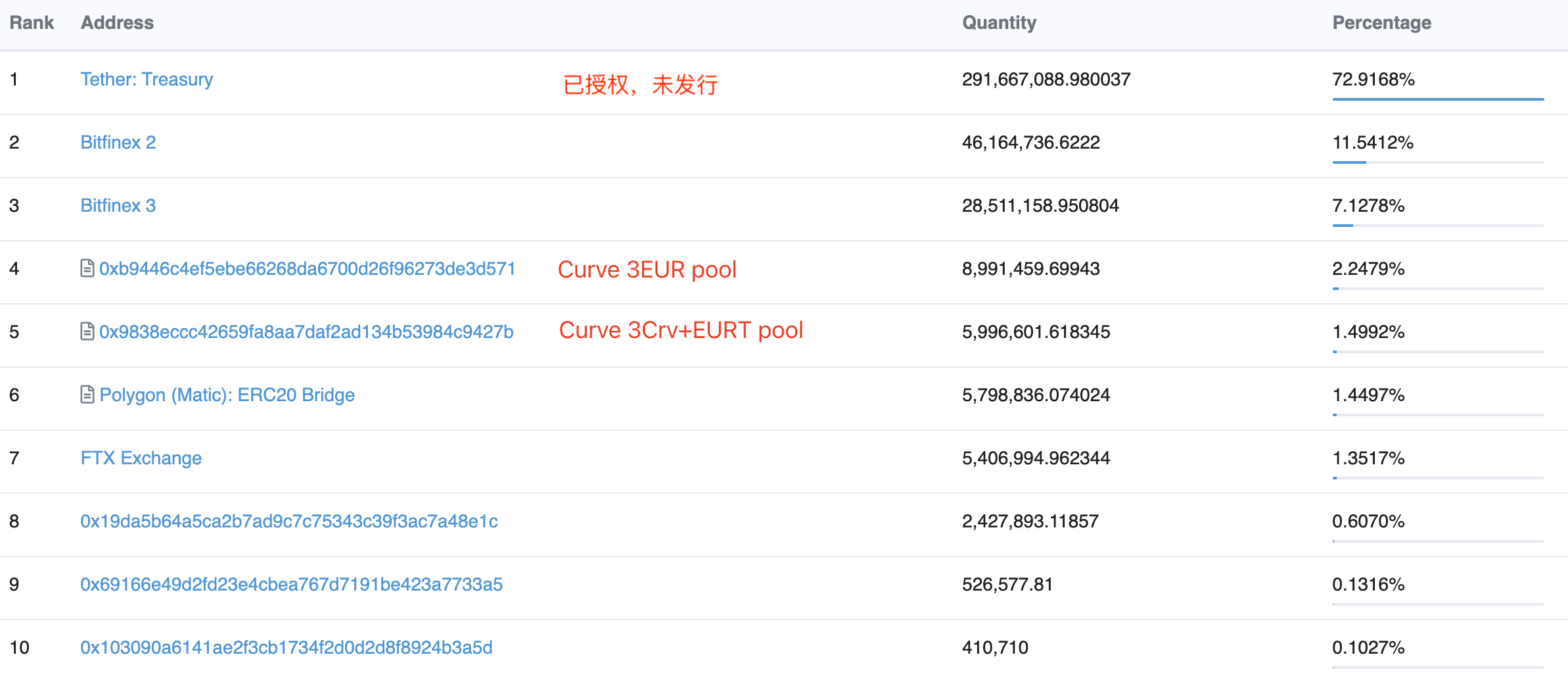Select quantity 5,798,836.074024
Viewport: 1568px width, 680px height.
pos(1036,395)
